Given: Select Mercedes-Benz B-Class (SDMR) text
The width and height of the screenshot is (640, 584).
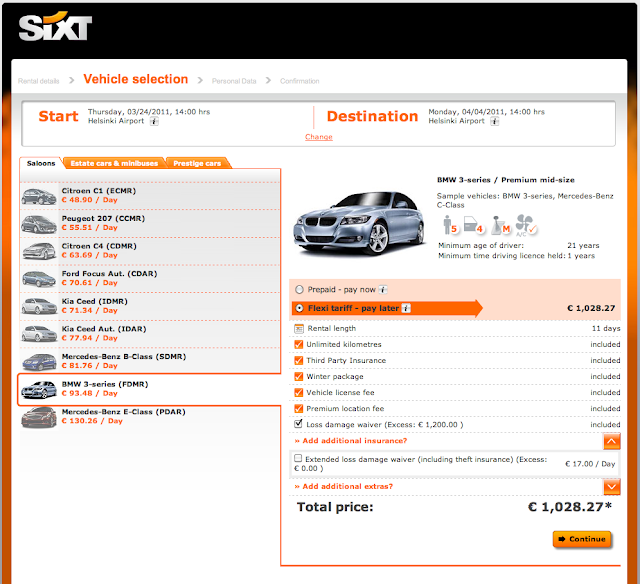Looking at the screenshot, I should 124,356.
